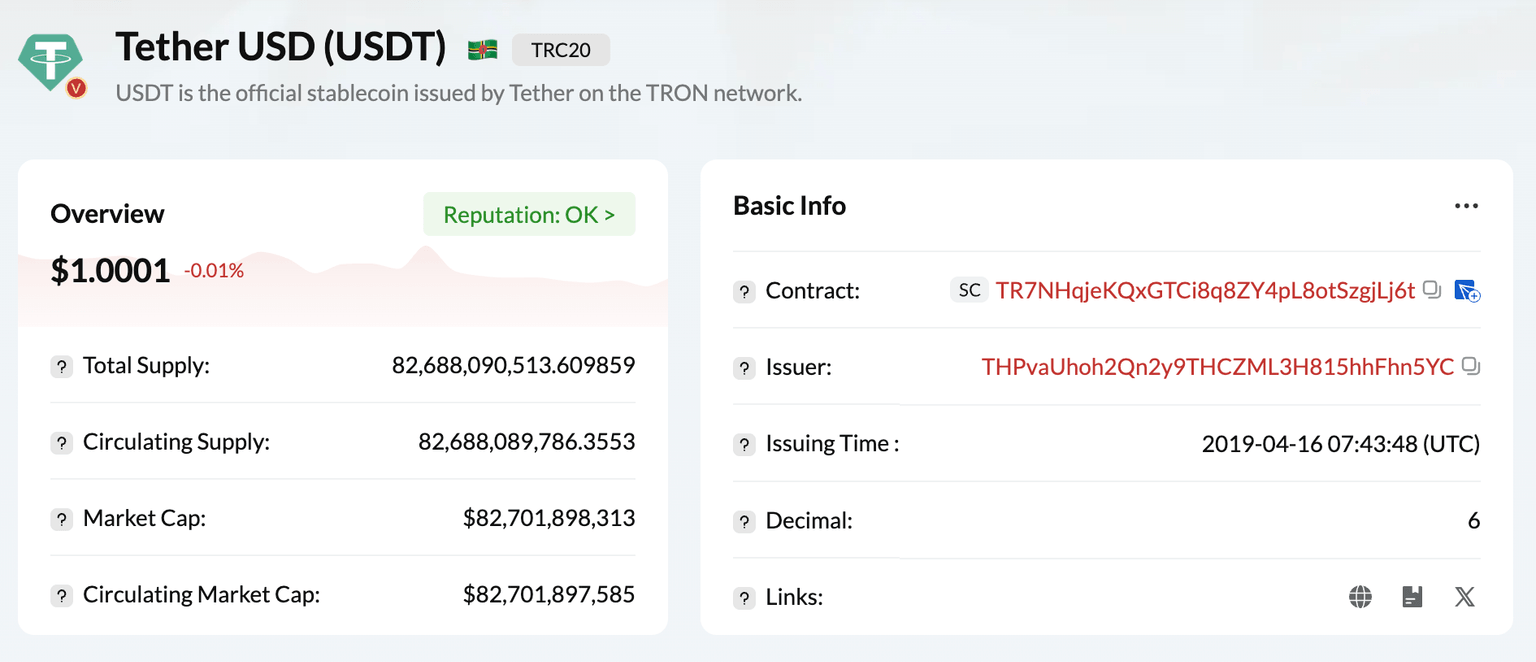The width and height of the screenshot is (1536, 662).
Task: Open the whitepaper document icon
Action: tap(1412, 597)
